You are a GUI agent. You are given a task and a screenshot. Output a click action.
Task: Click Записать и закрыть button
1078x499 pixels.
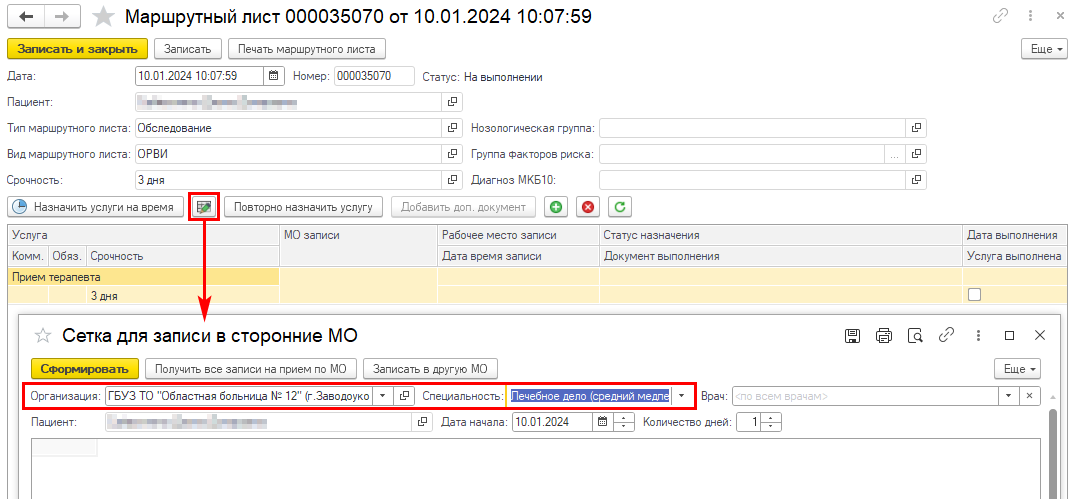pyautogui.click(x=77, y=49)
